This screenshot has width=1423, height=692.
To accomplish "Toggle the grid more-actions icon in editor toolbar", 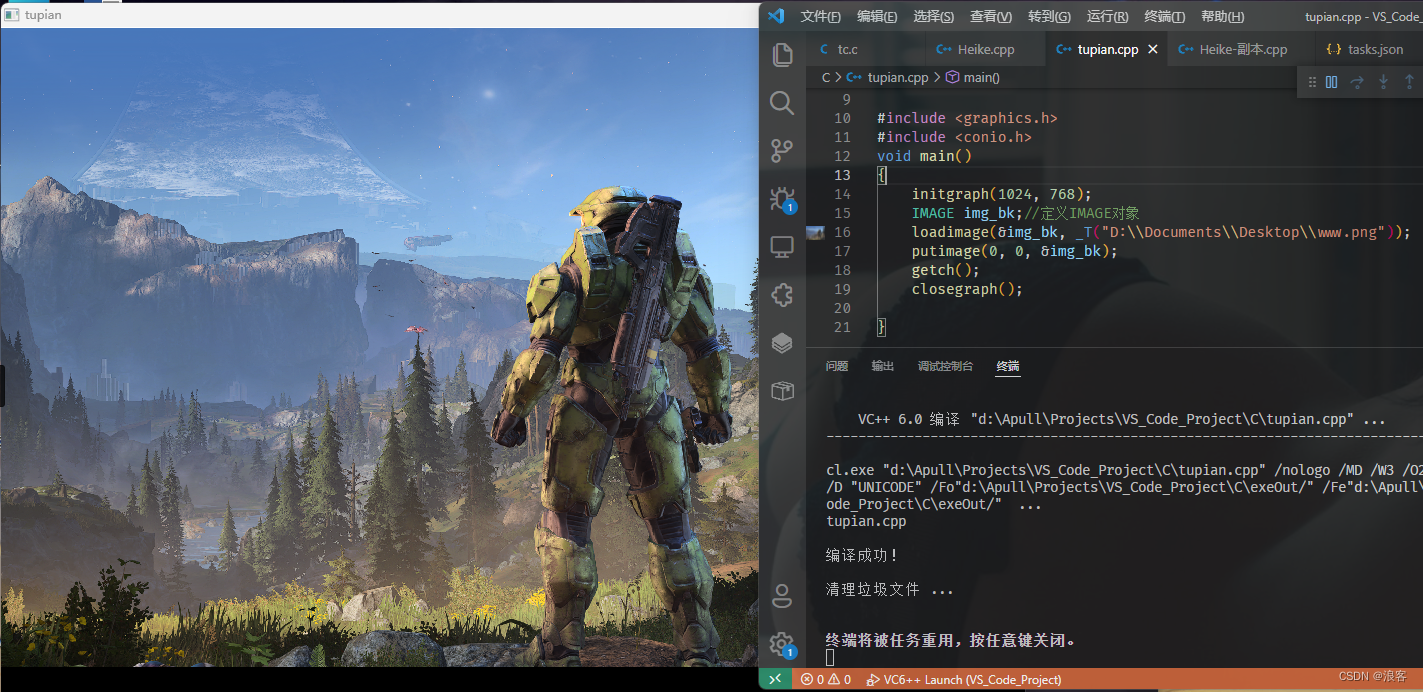I will point(1313,82).
